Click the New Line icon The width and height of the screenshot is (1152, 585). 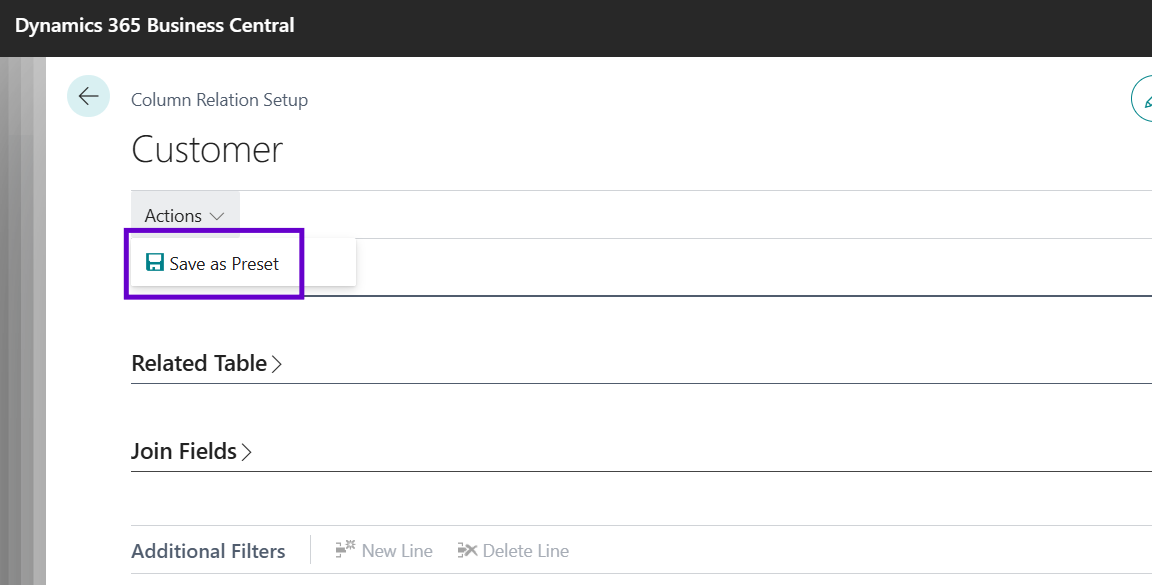[x=345, y=549]
